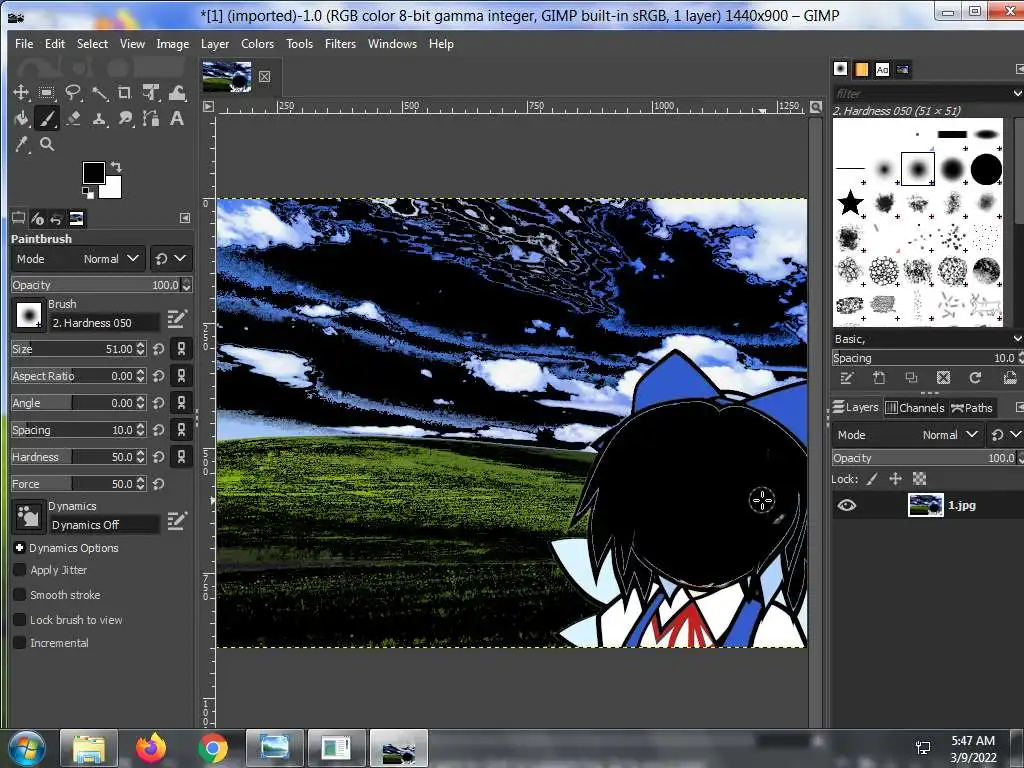Select the Text tool

tap(177, 118)
